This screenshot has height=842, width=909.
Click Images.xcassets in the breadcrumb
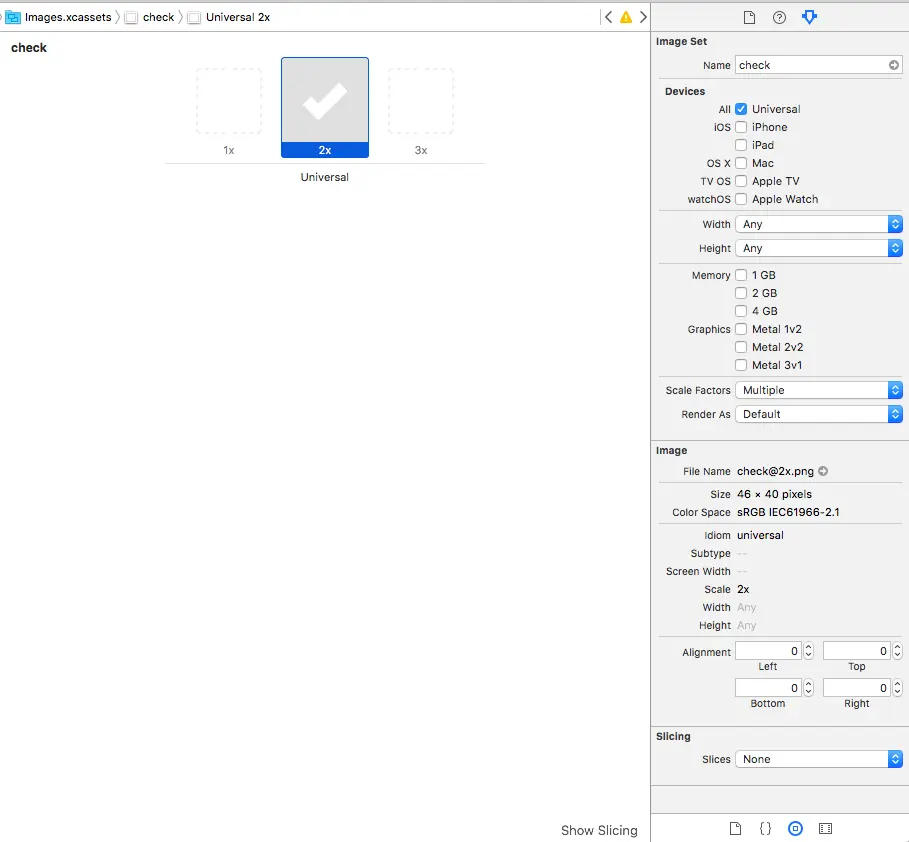68,17
